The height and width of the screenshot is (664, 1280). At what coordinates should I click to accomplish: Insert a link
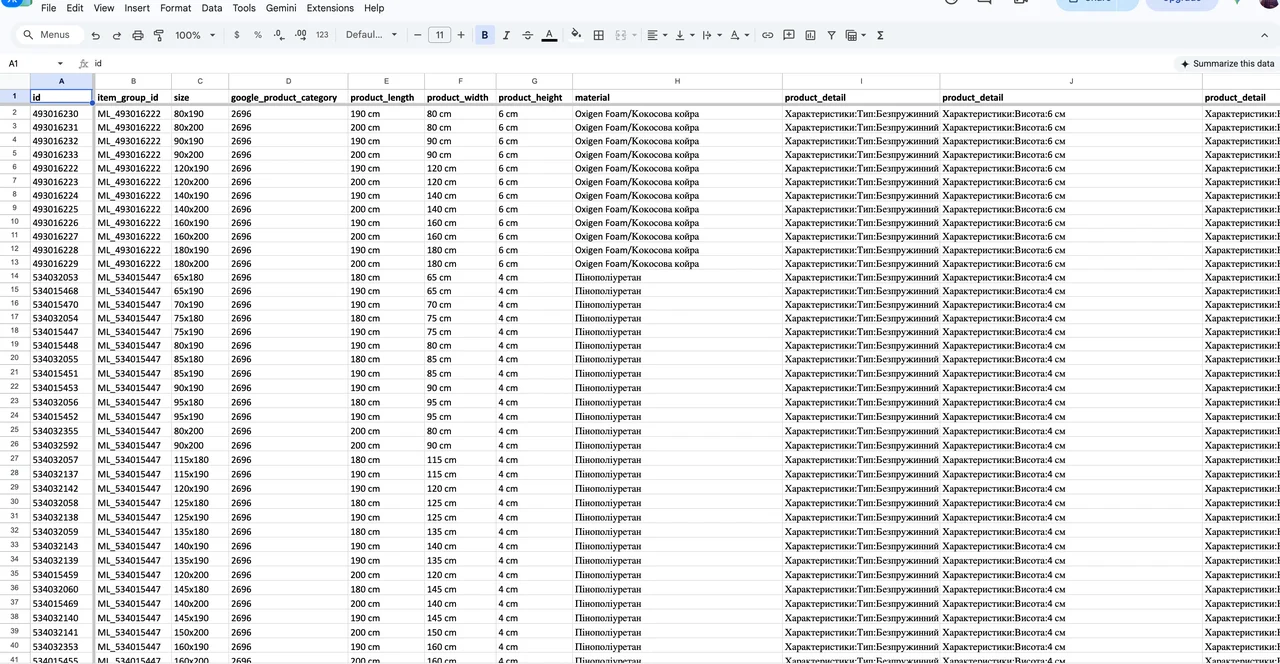pos(768,35)
